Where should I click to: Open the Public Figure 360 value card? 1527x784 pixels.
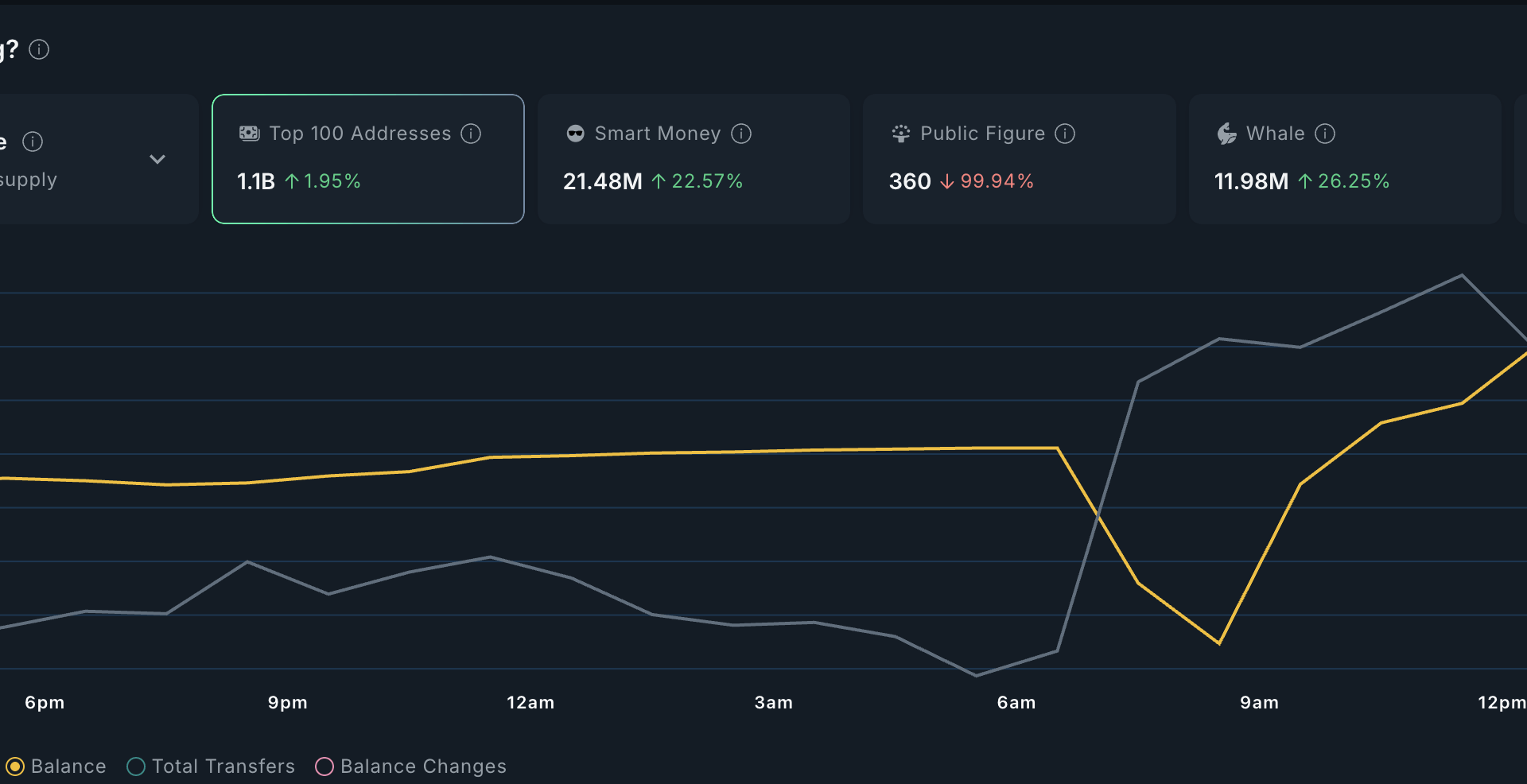point(1019,159)
